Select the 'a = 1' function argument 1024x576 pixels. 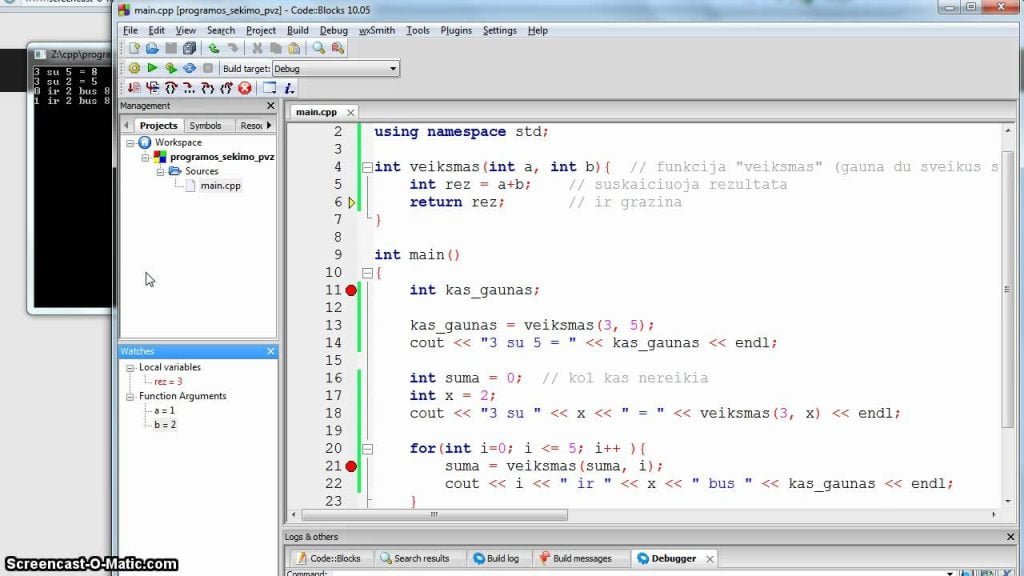[x=164, y=411]
